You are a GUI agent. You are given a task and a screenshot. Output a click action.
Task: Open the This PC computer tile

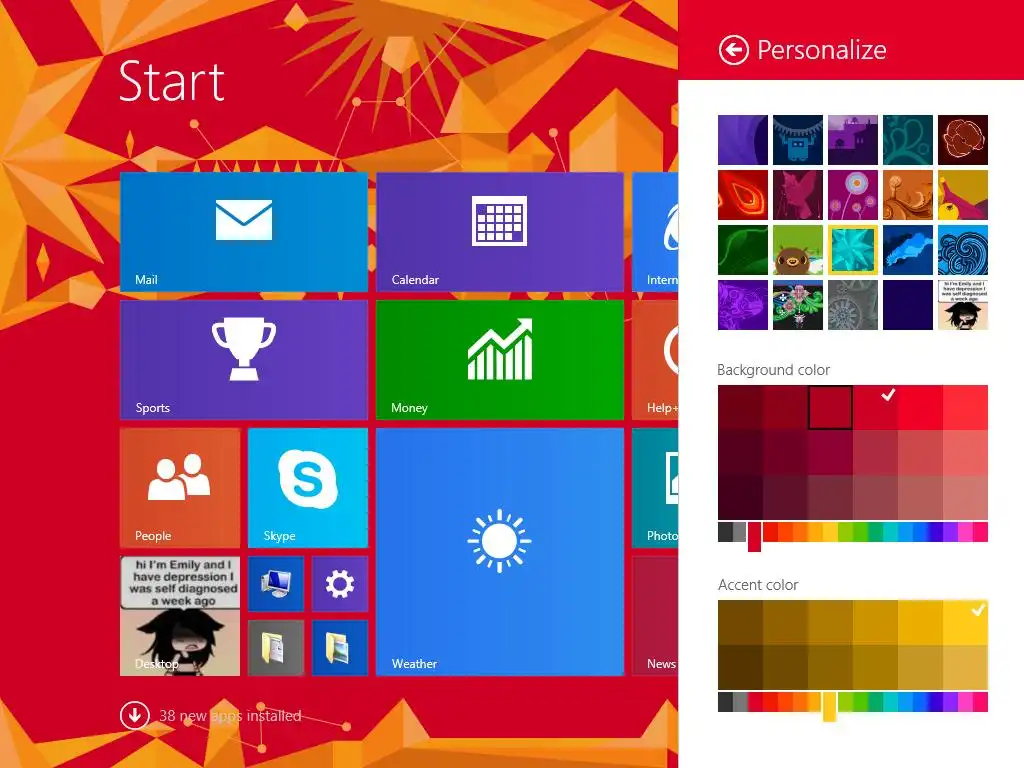276,584
